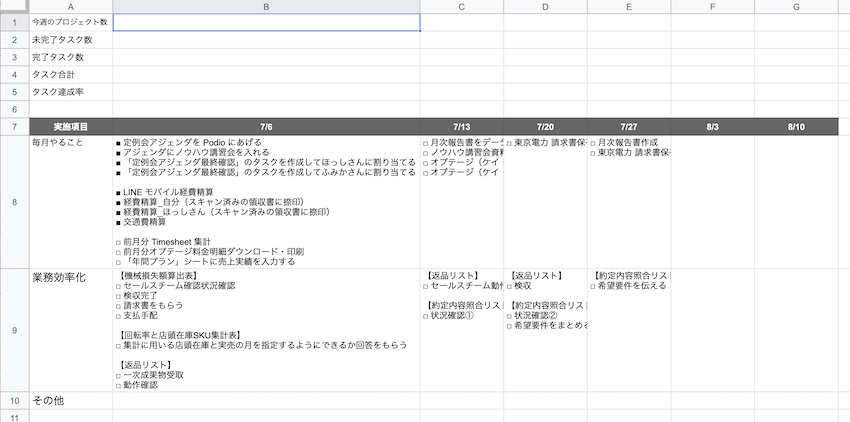Select column B header
This screenshot has height=422, width=850.
pyautogui.click(x=266, y=6)
